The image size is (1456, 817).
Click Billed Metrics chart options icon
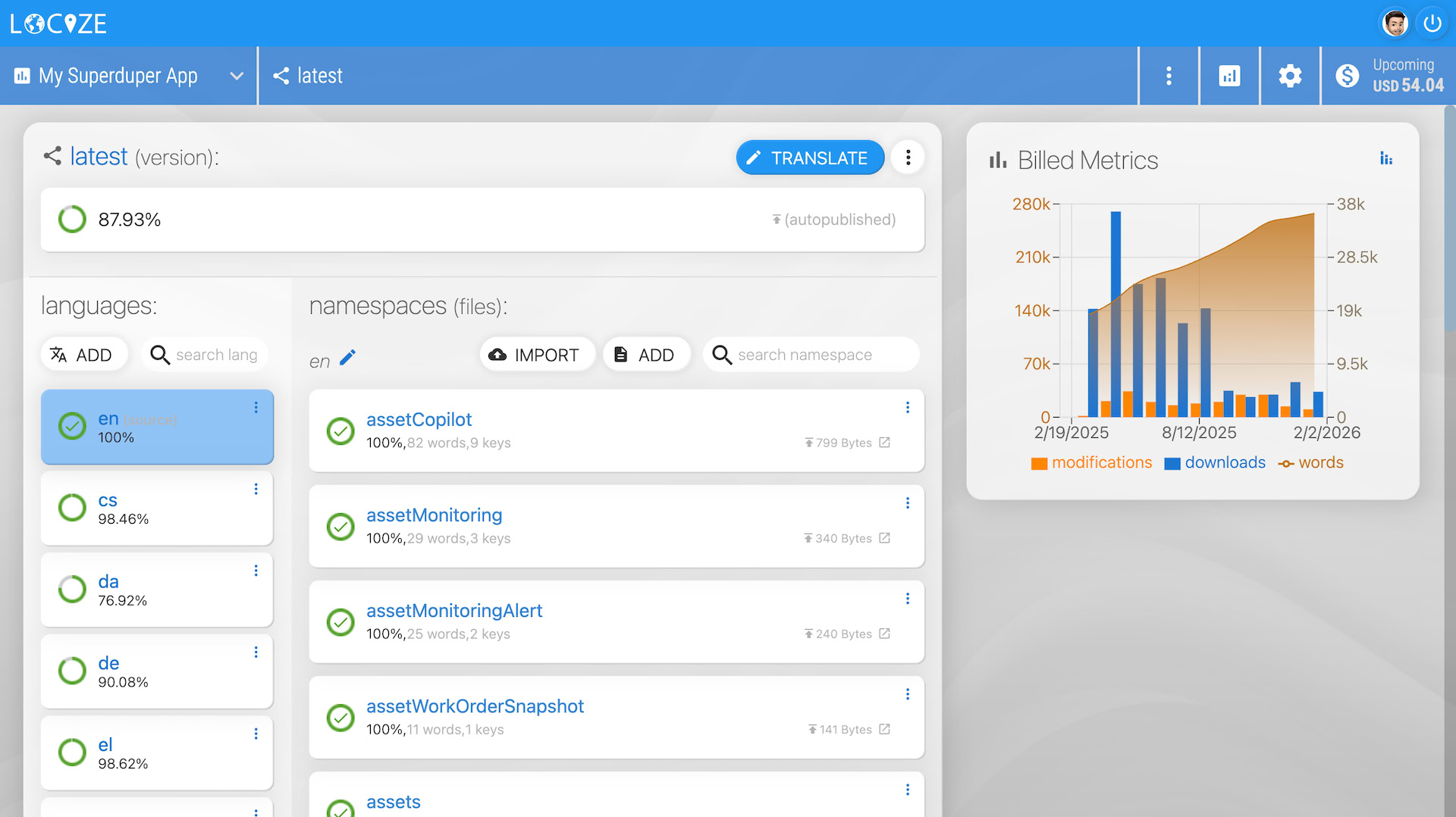tap(1385, 158)
